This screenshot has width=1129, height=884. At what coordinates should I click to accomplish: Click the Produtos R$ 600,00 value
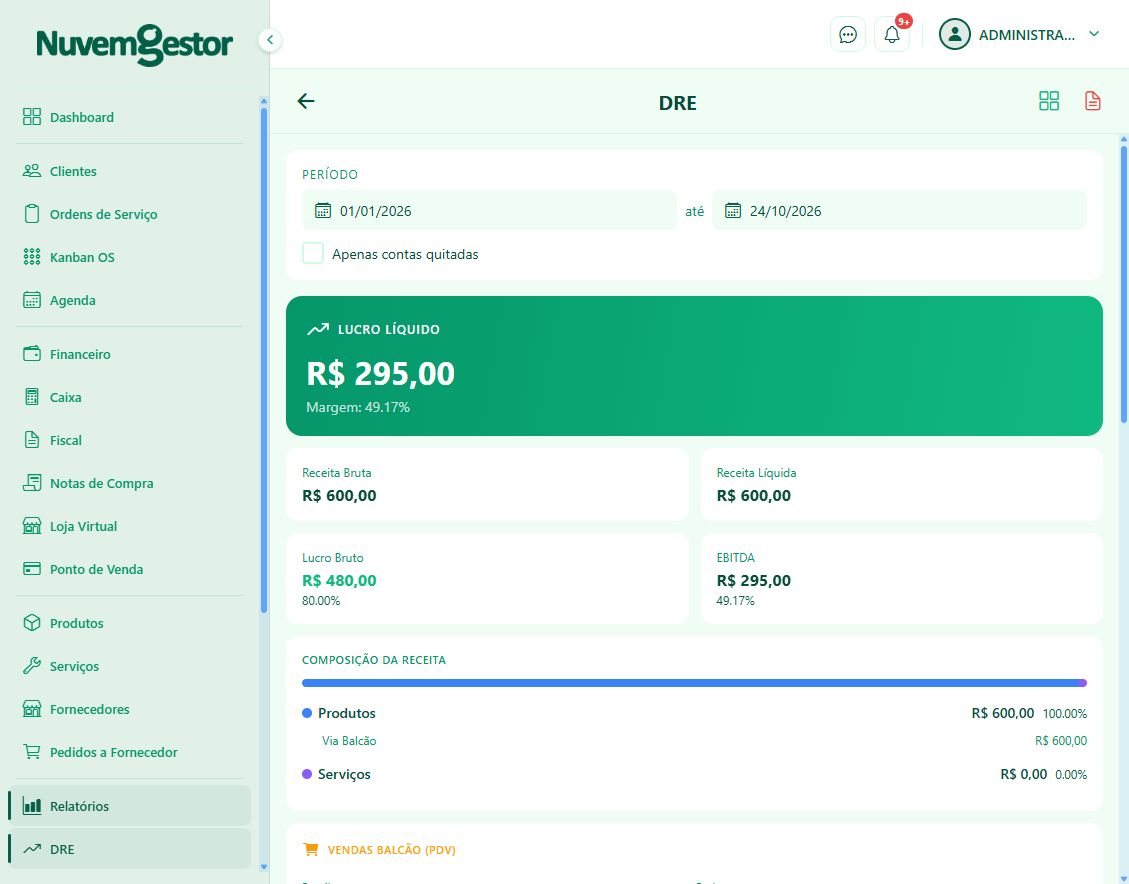(1002, 713)
